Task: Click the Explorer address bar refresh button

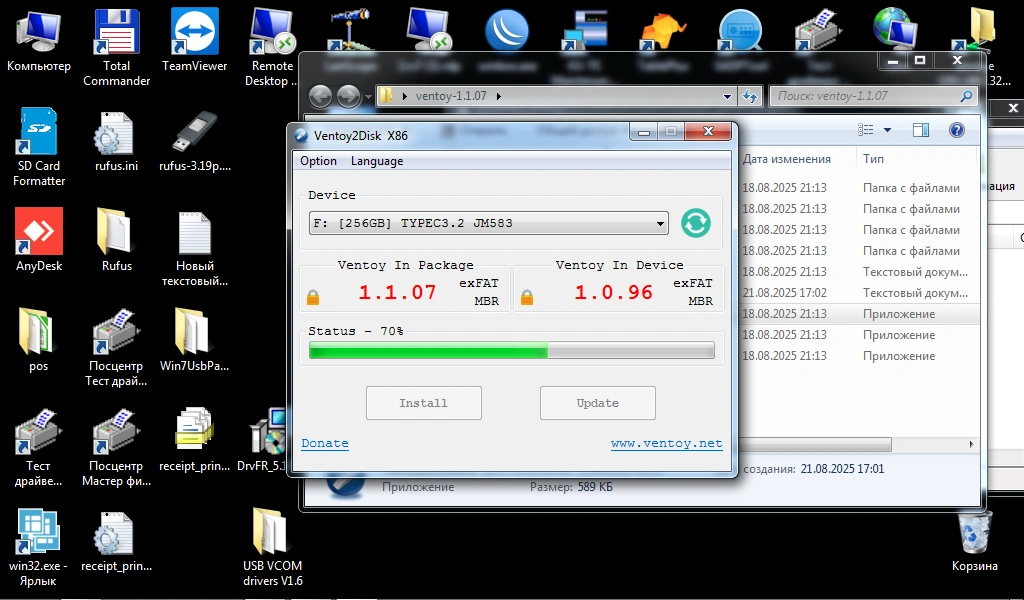Action: (750, 97)
